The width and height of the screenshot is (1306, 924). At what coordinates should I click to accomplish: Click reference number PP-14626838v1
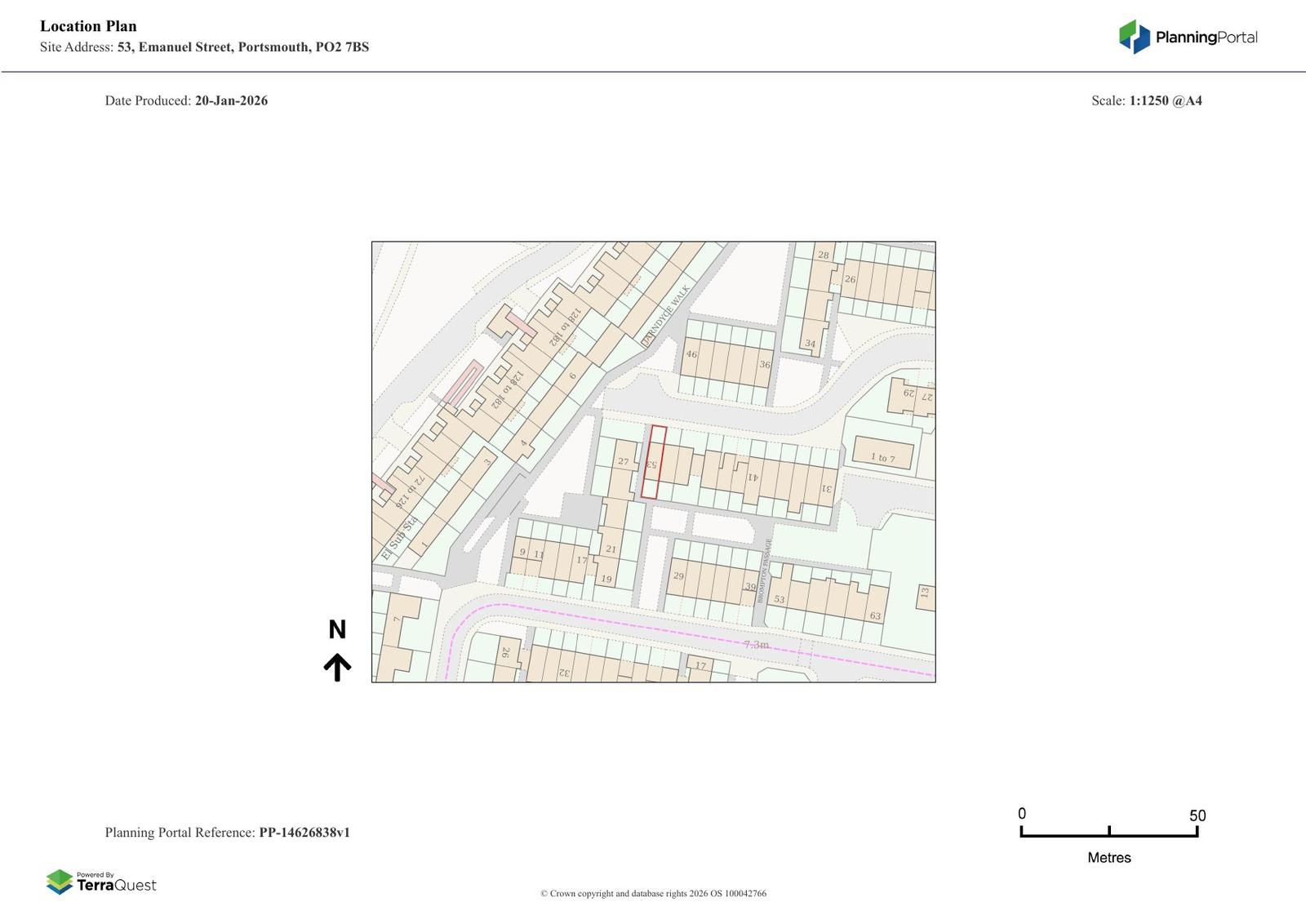coord(304,833)
